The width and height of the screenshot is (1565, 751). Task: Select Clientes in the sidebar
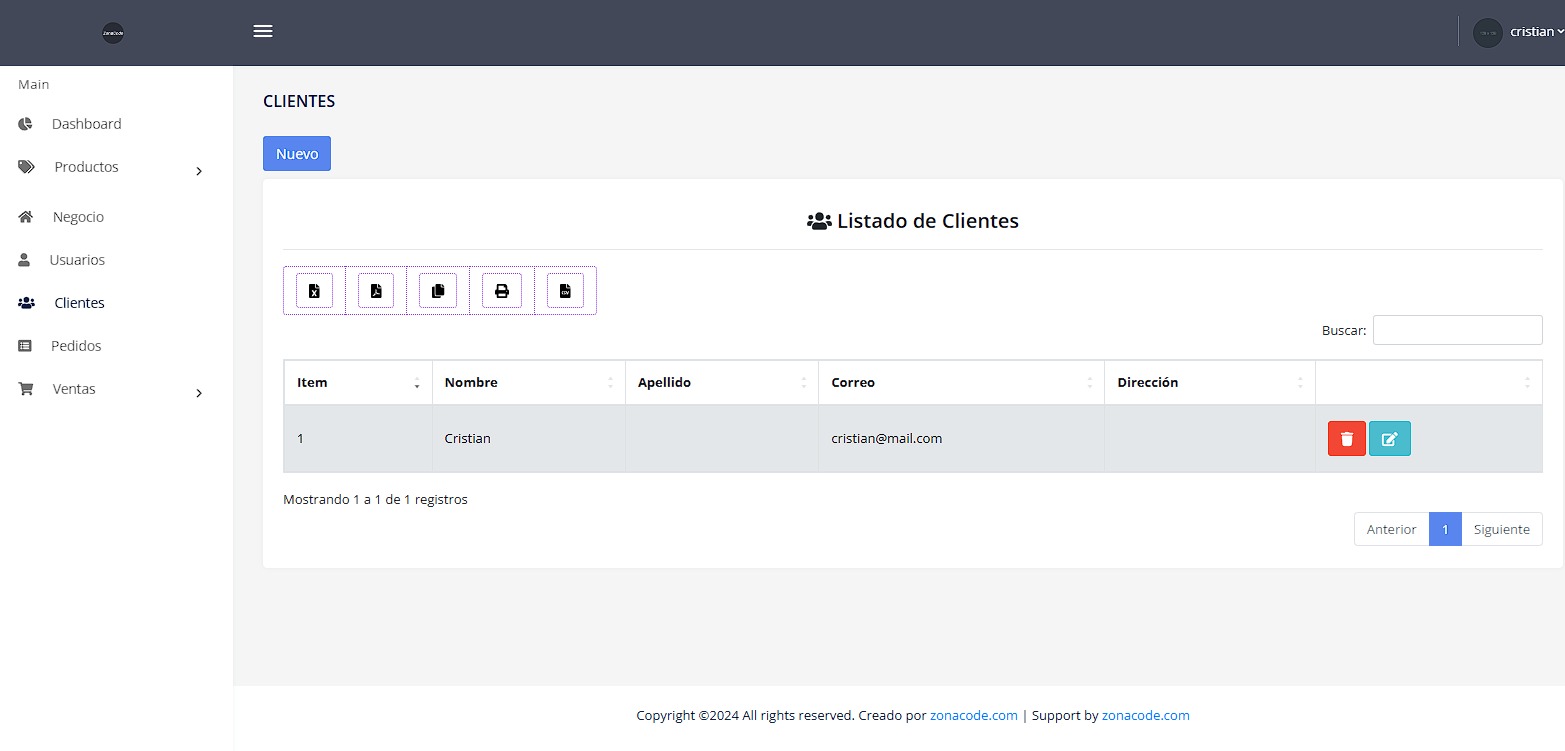[x=79, y=303]
